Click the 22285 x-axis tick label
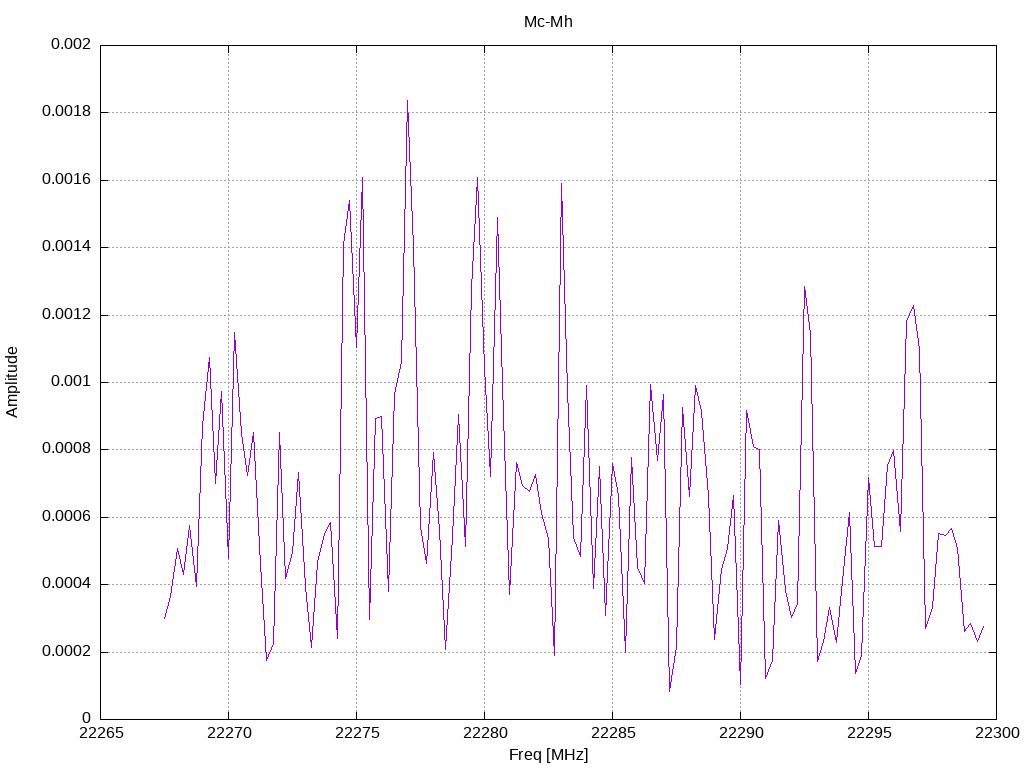The height and width of the screenshot is (768, 1024). (613, 733)
